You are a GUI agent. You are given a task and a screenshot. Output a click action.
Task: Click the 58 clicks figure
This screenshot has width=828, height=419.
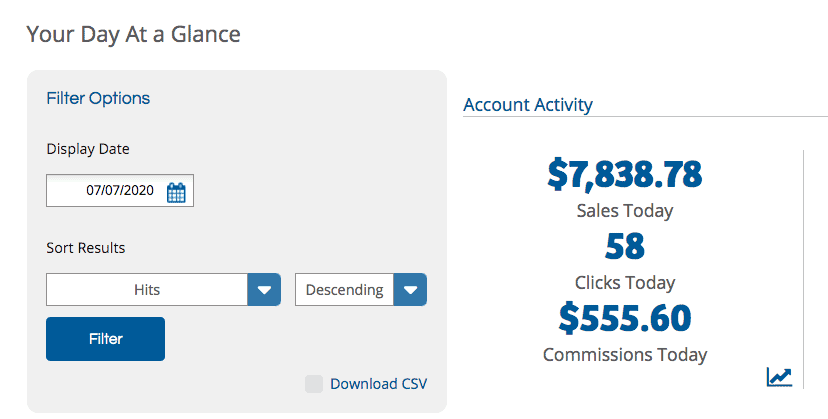pos(624,246)
